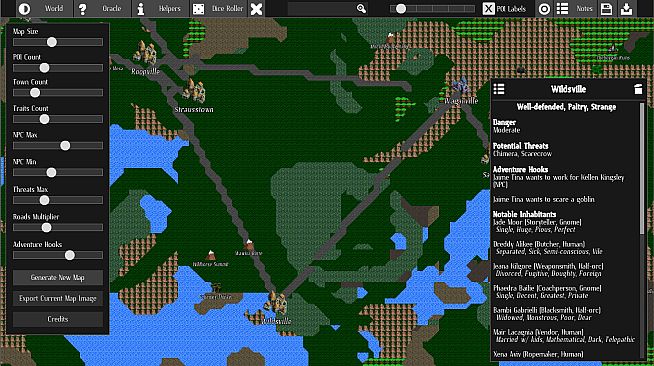Adjust the Roads Multiplier slider

[58, 227]
